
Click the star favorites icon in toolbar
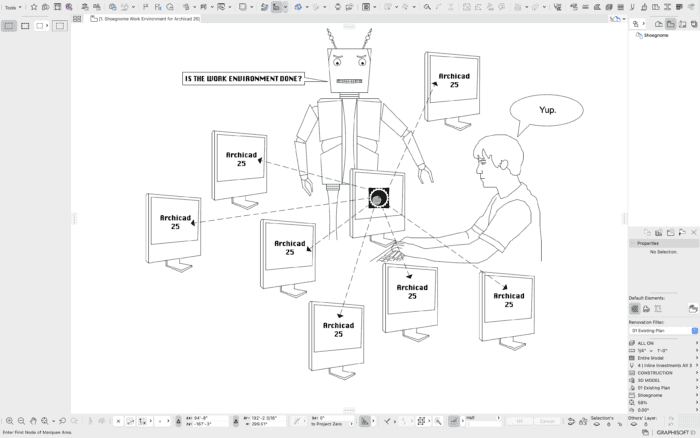pos(33,7)
